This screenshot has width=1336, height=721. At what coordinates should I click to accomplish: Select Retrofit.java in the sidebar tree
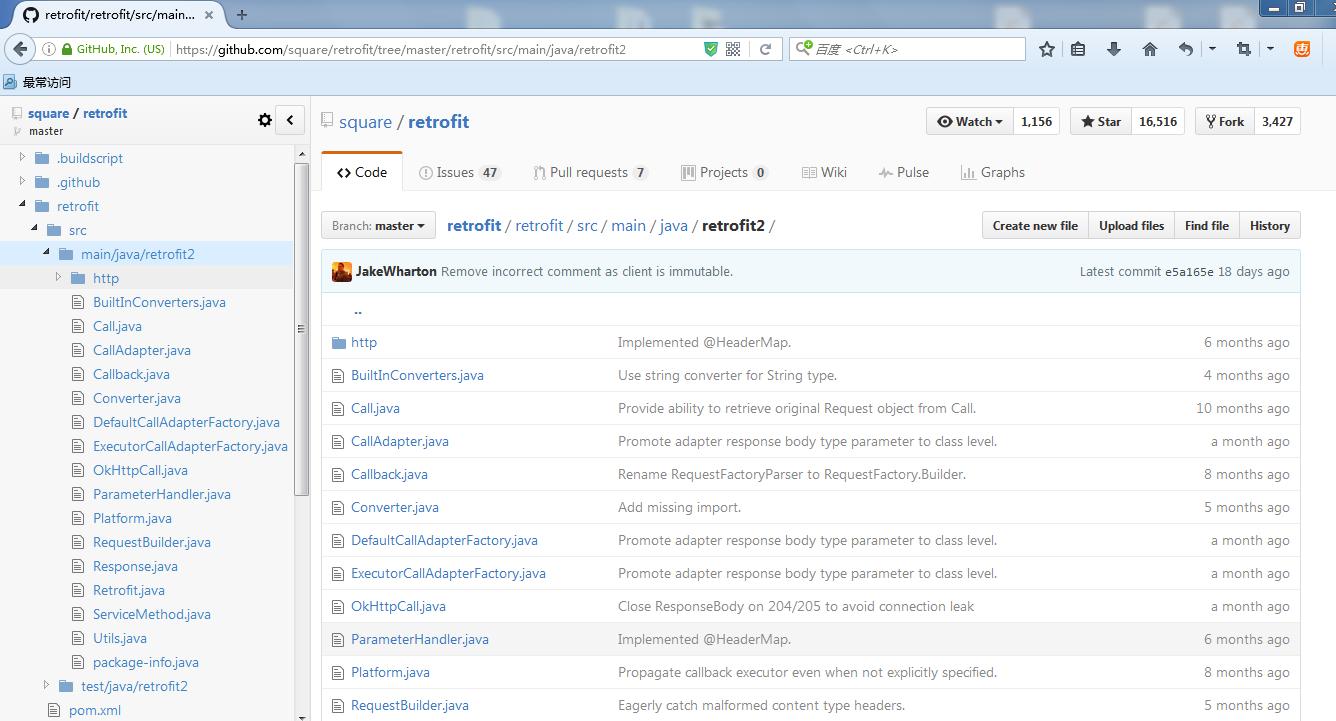129,590
